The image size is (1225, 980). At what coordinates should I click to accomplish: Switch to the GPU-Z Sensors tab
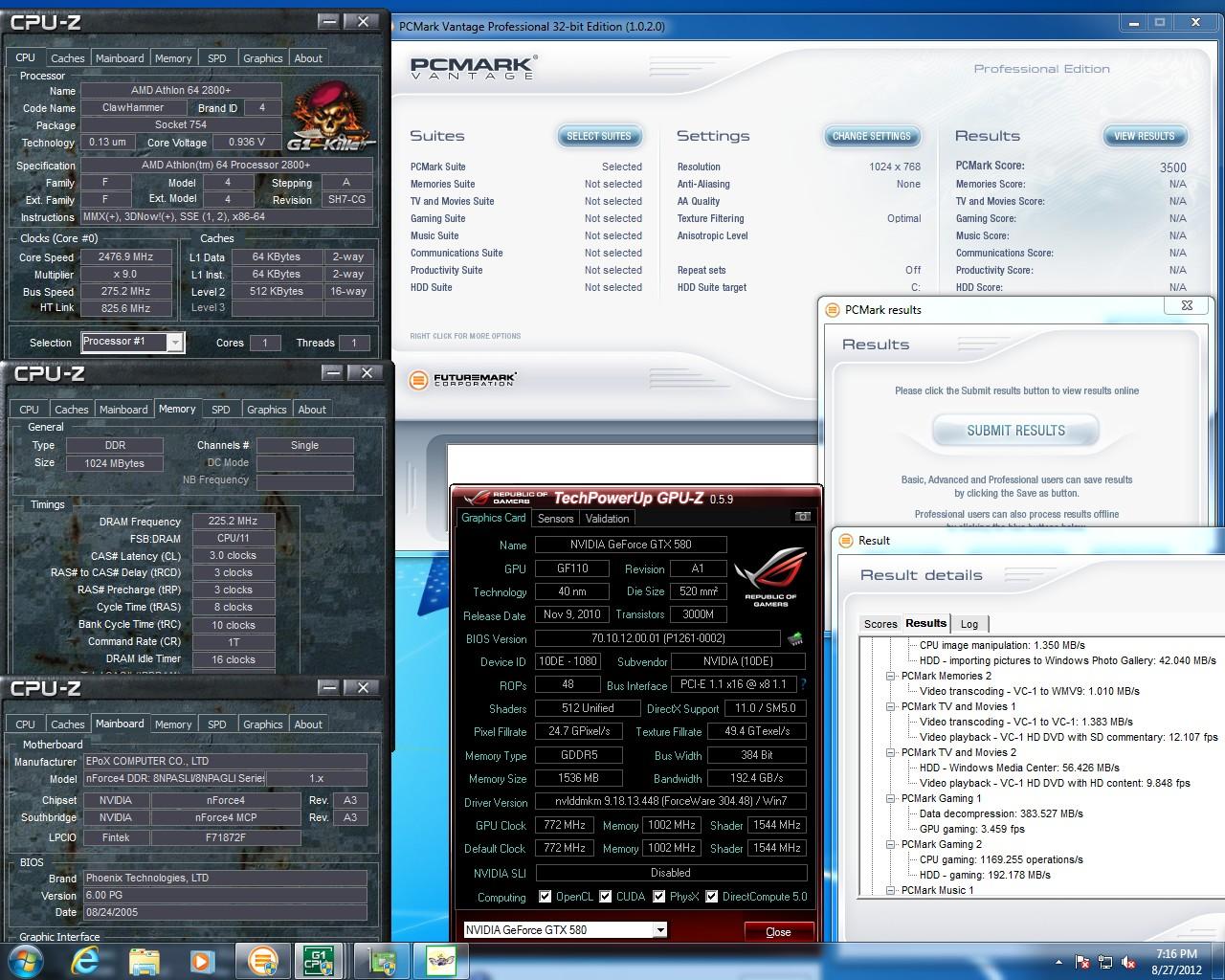[556, 519]
